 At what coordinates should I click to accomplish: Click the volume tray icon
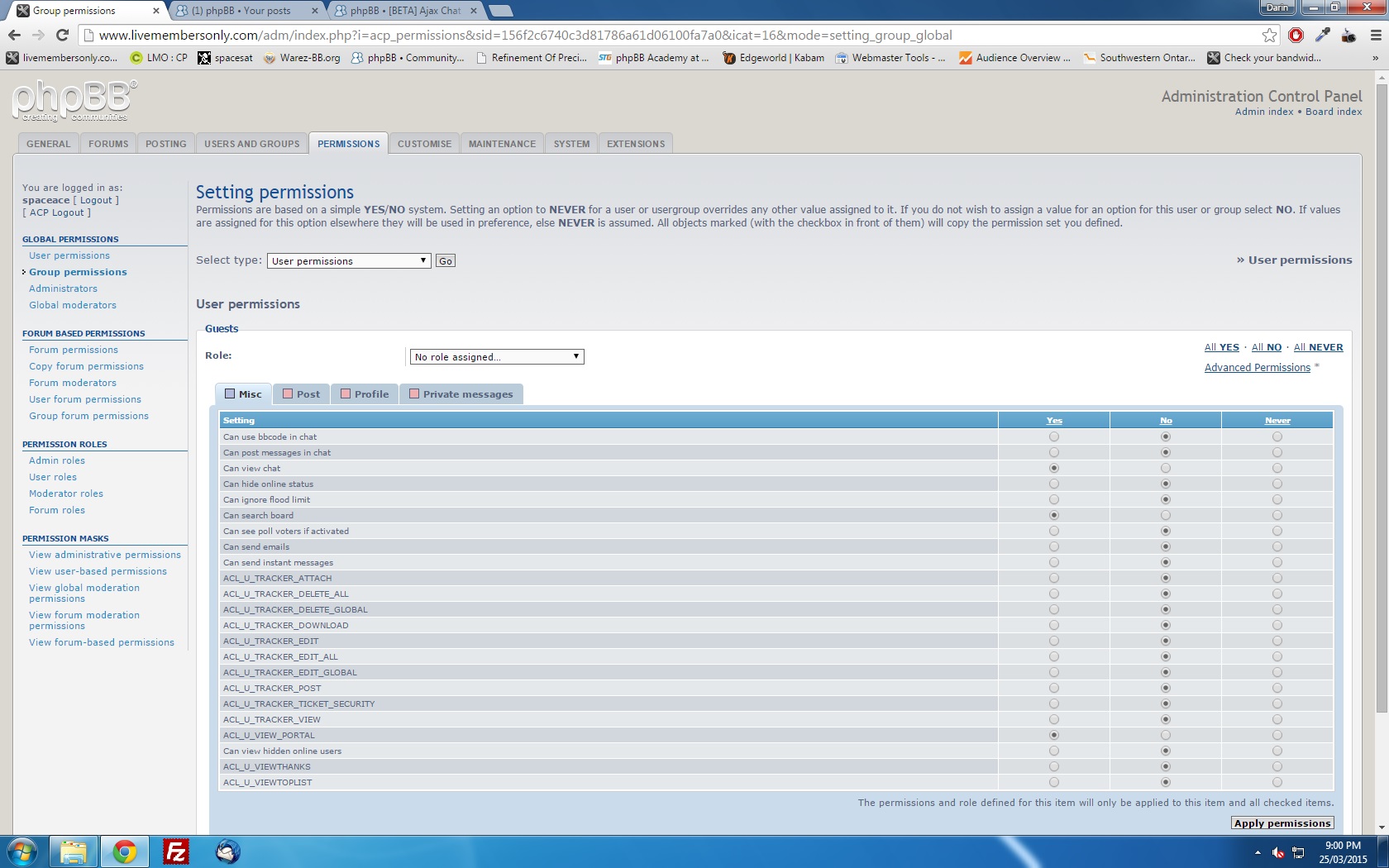pyautogui.click(x=1277, y=852)
